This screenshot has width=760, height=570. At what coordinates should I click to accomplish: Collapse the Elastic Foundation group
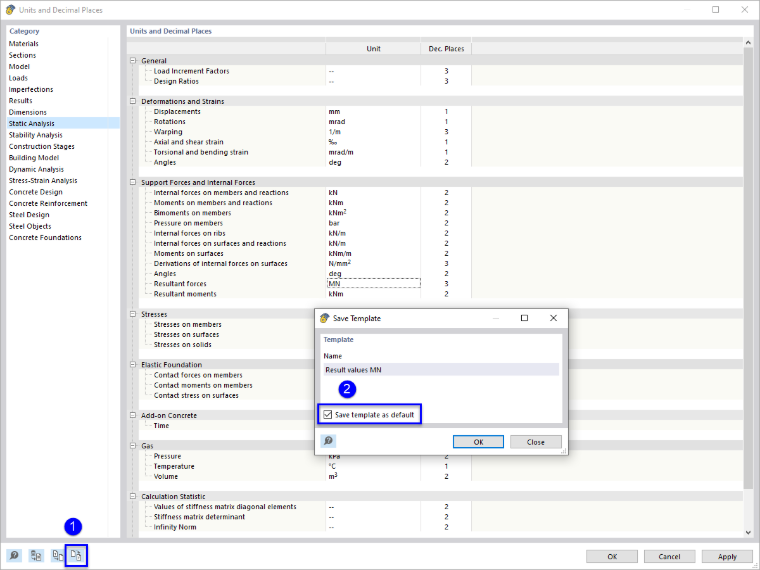coord(133,364)
